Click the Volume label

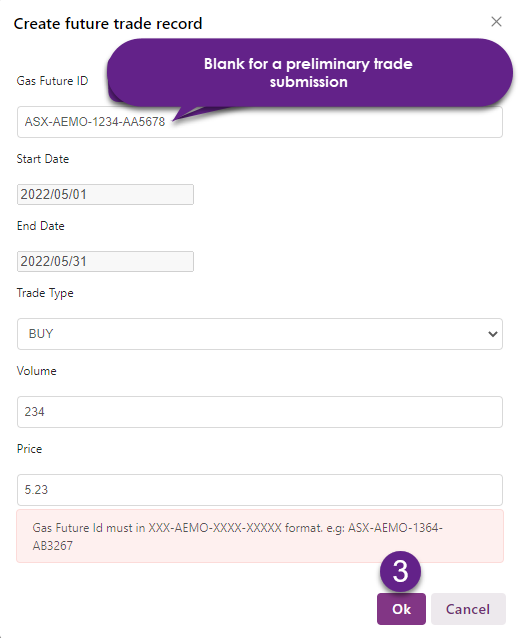click(x=37, y=371)
